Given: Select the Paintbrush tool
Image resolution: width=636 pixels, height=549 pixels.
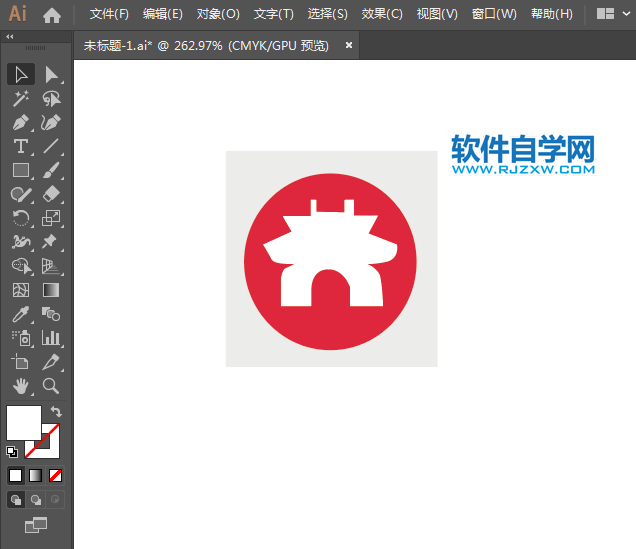Looking at the screenshot, I should pyautogui.click(x=51, y=170).
